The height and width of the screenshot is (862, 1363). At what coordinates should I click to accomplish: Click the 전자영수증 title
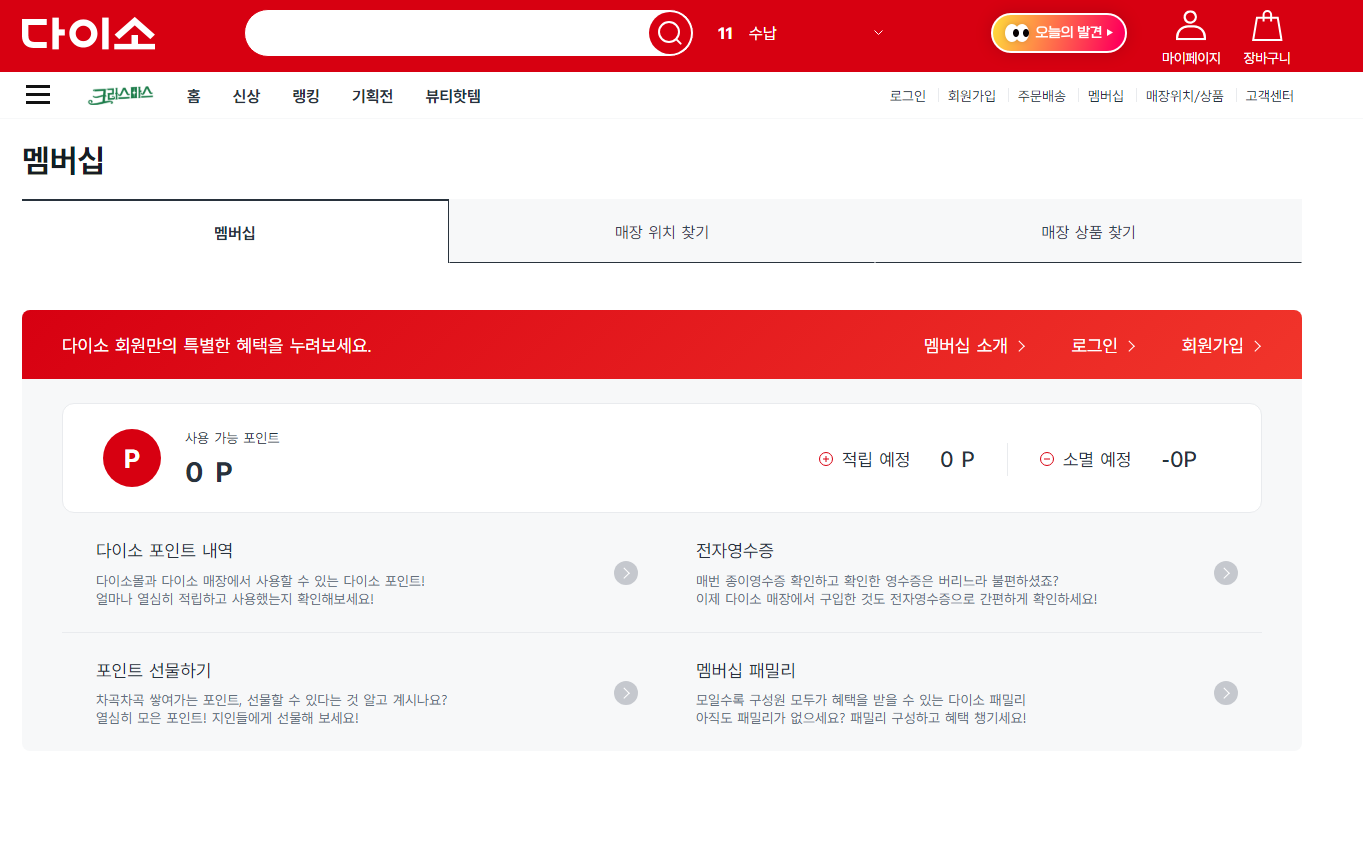(735, 550)
